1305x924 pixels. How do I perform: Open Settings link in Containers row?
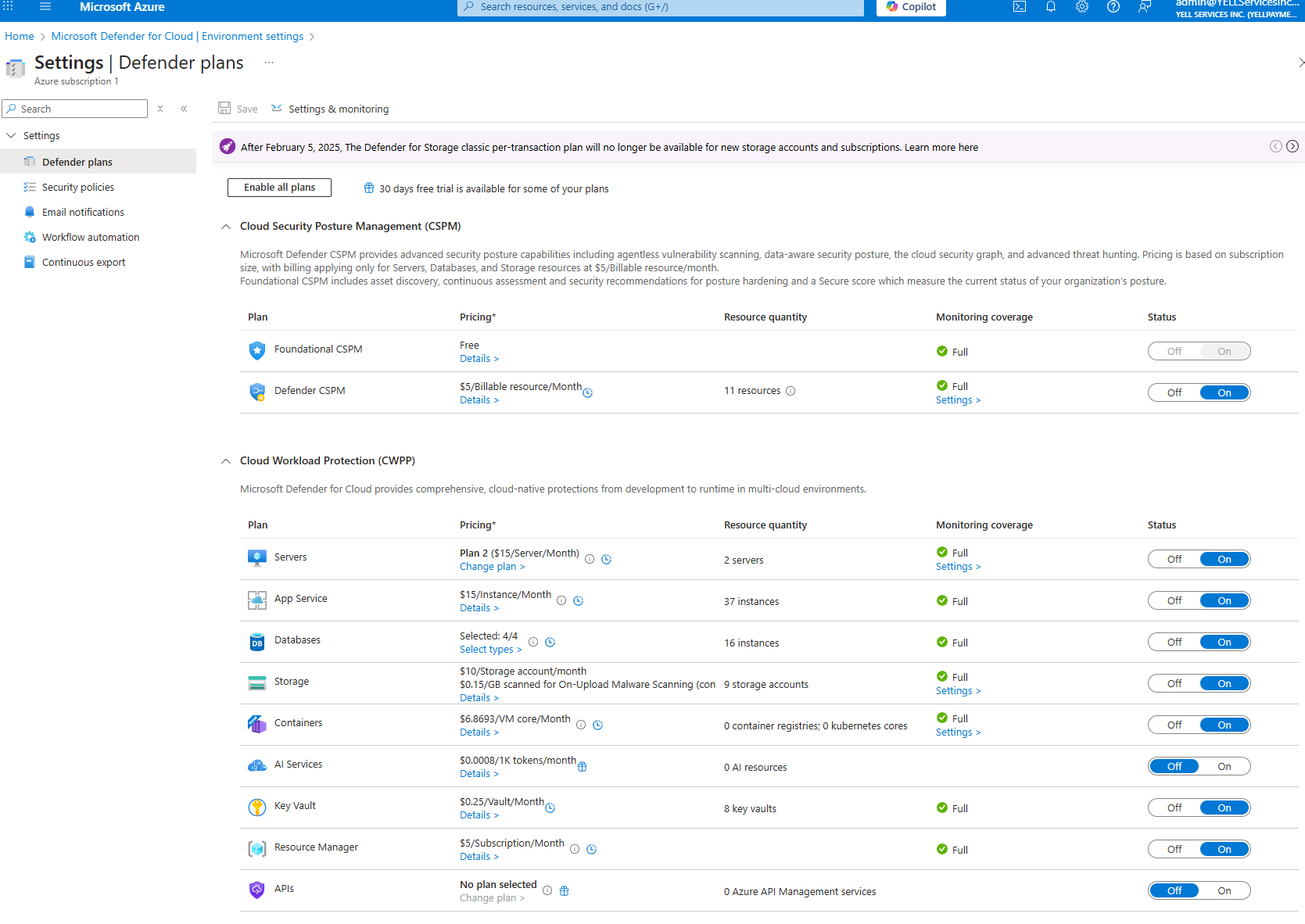[x=958, y=732]
